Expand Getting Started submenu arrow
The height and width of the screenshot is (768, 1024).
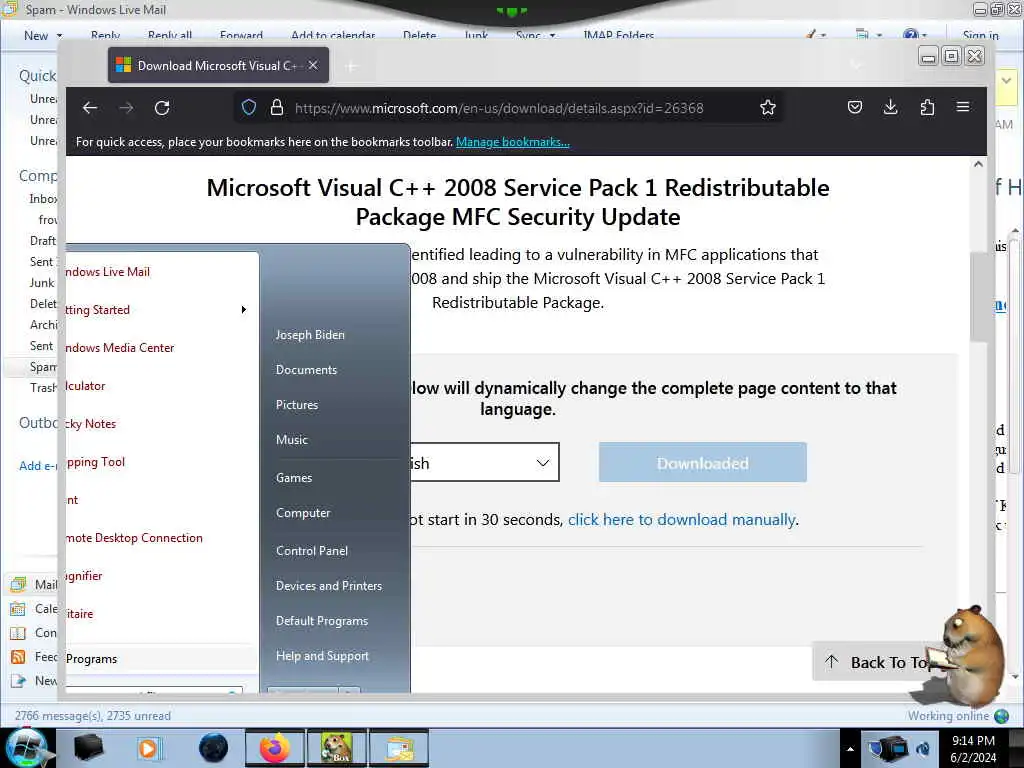point(244,310)
